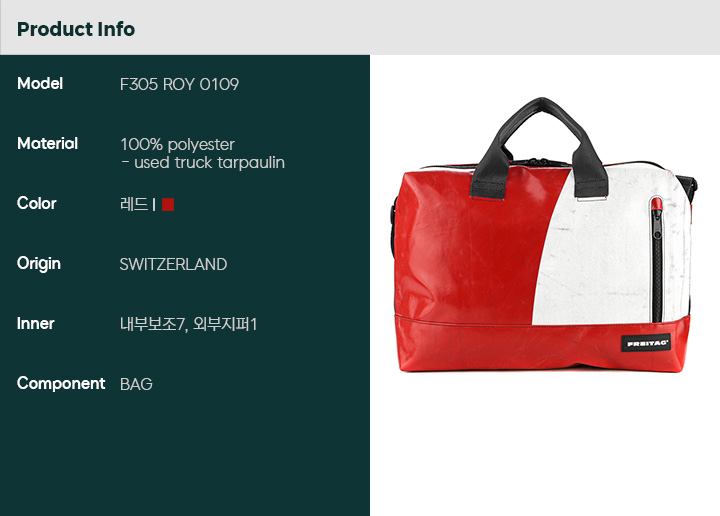This screenshot has height=516, width=720.
Task: Click the used truck tarpaulin line
Action: click(x=202, y=163)
